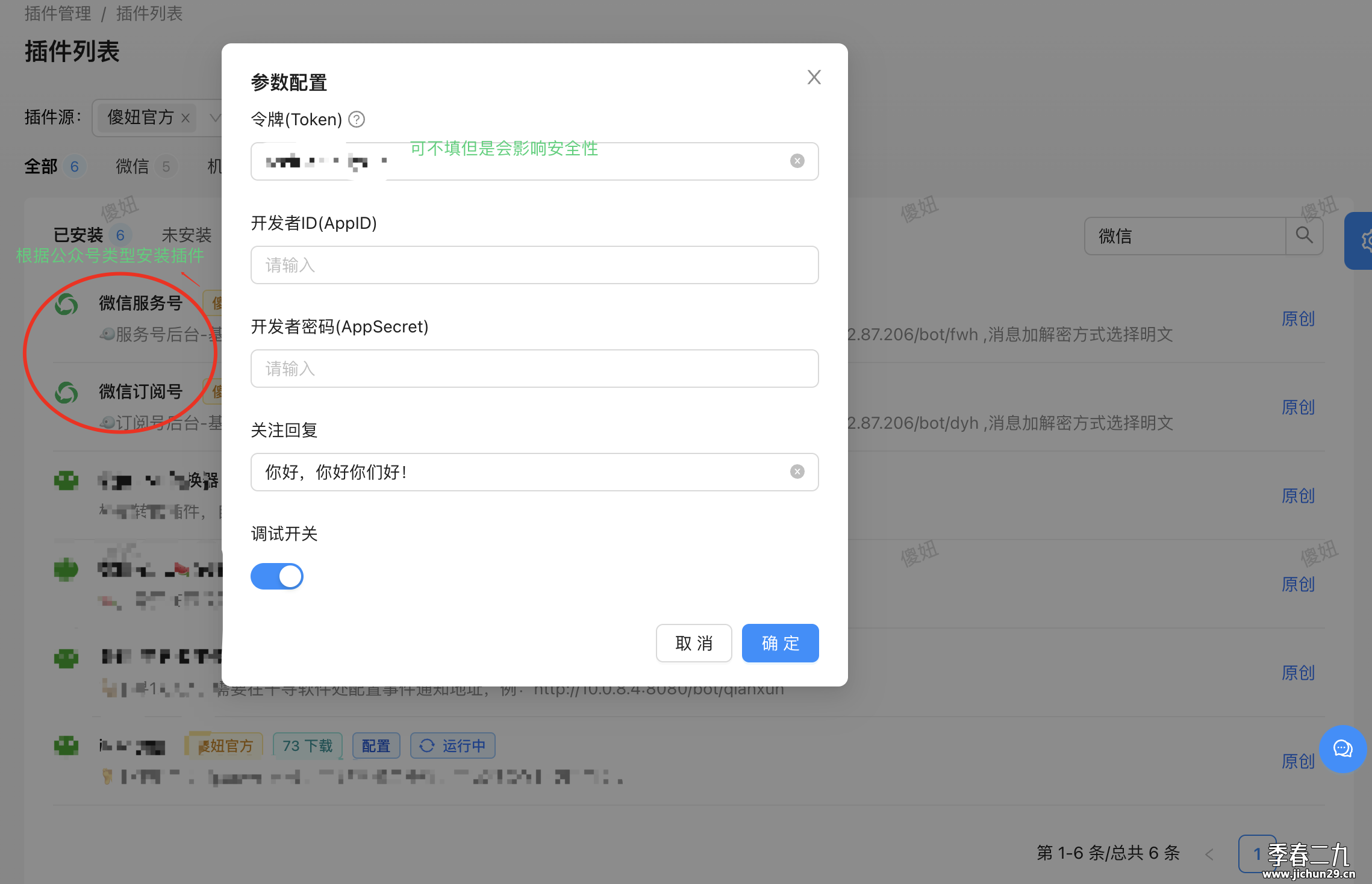Remove the 傻妞官方 tag from 插件源
The width and height of the screenshot is (1372, 884).
click(186, 118)
